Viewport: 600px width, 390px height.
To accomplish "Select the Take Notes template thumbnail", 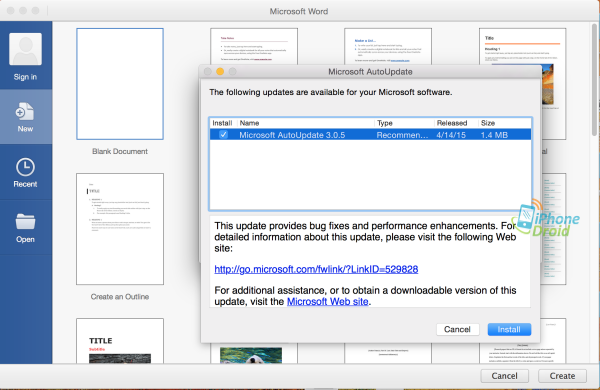I will point(254,46).
